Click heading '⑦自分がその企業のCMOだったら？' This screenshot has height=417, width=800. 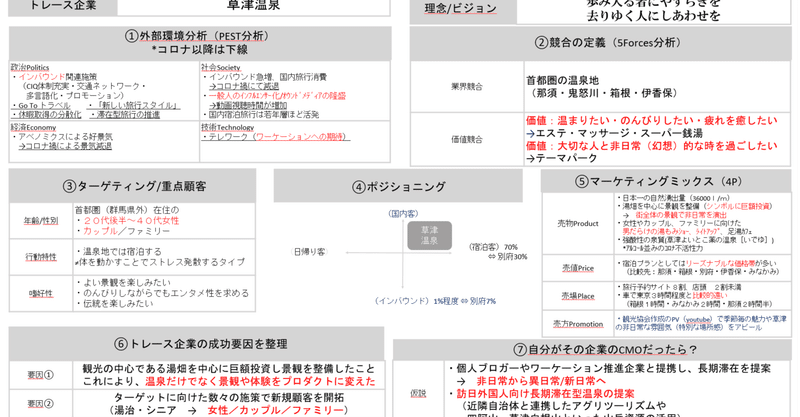[605, 350]
